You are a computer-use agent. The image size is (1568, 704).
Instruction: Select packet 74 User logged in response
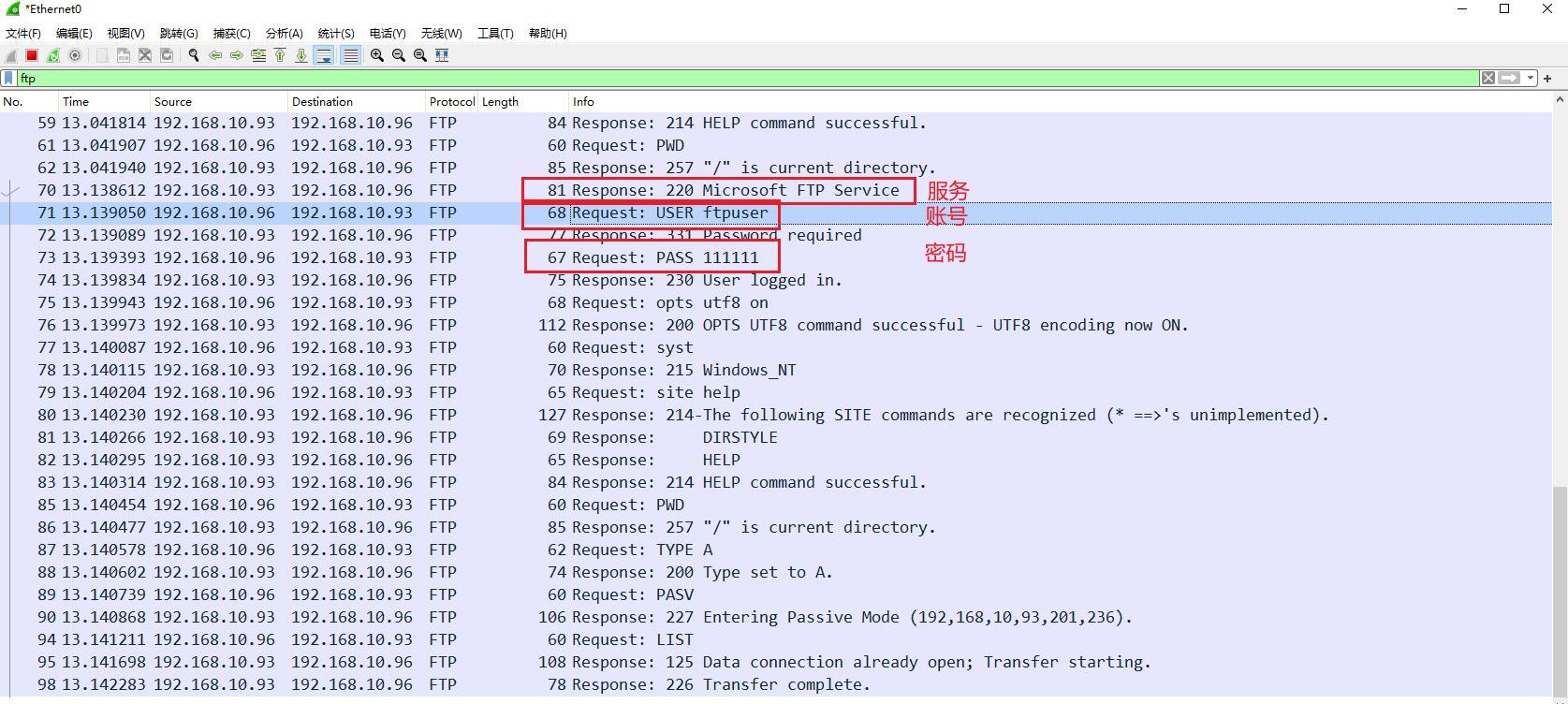tap(776, 280)
